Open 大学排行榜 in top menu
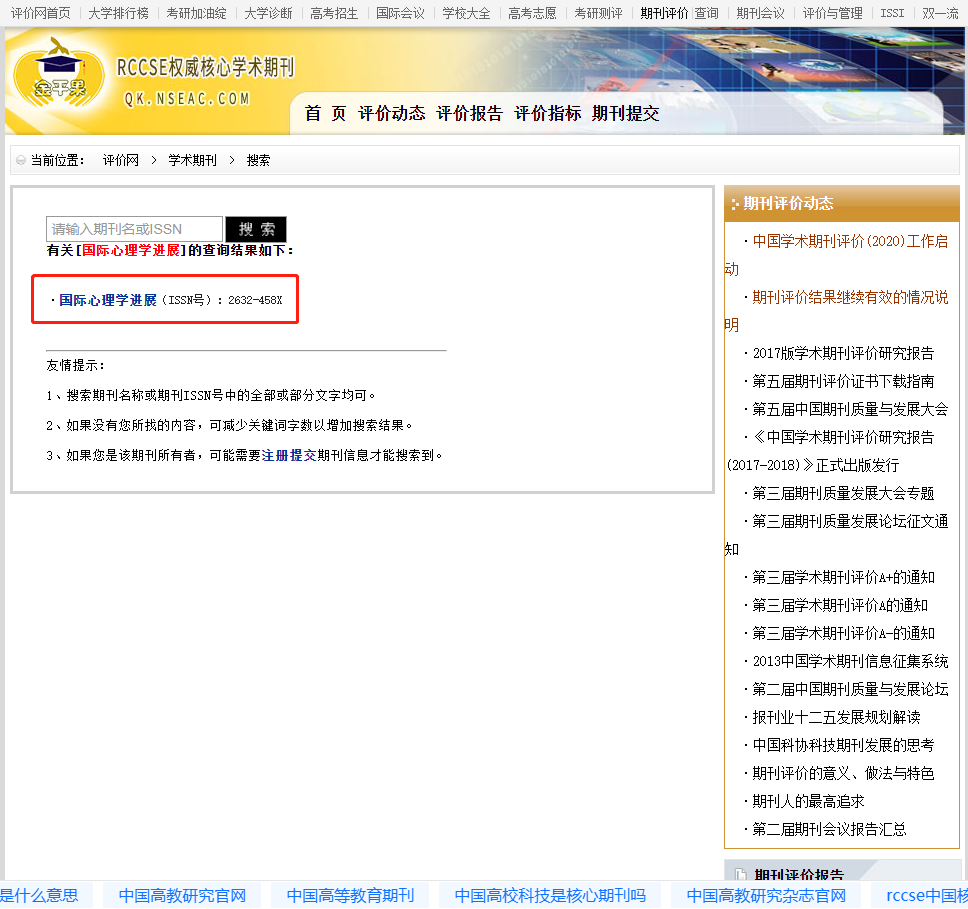 (x=118, y=13)
